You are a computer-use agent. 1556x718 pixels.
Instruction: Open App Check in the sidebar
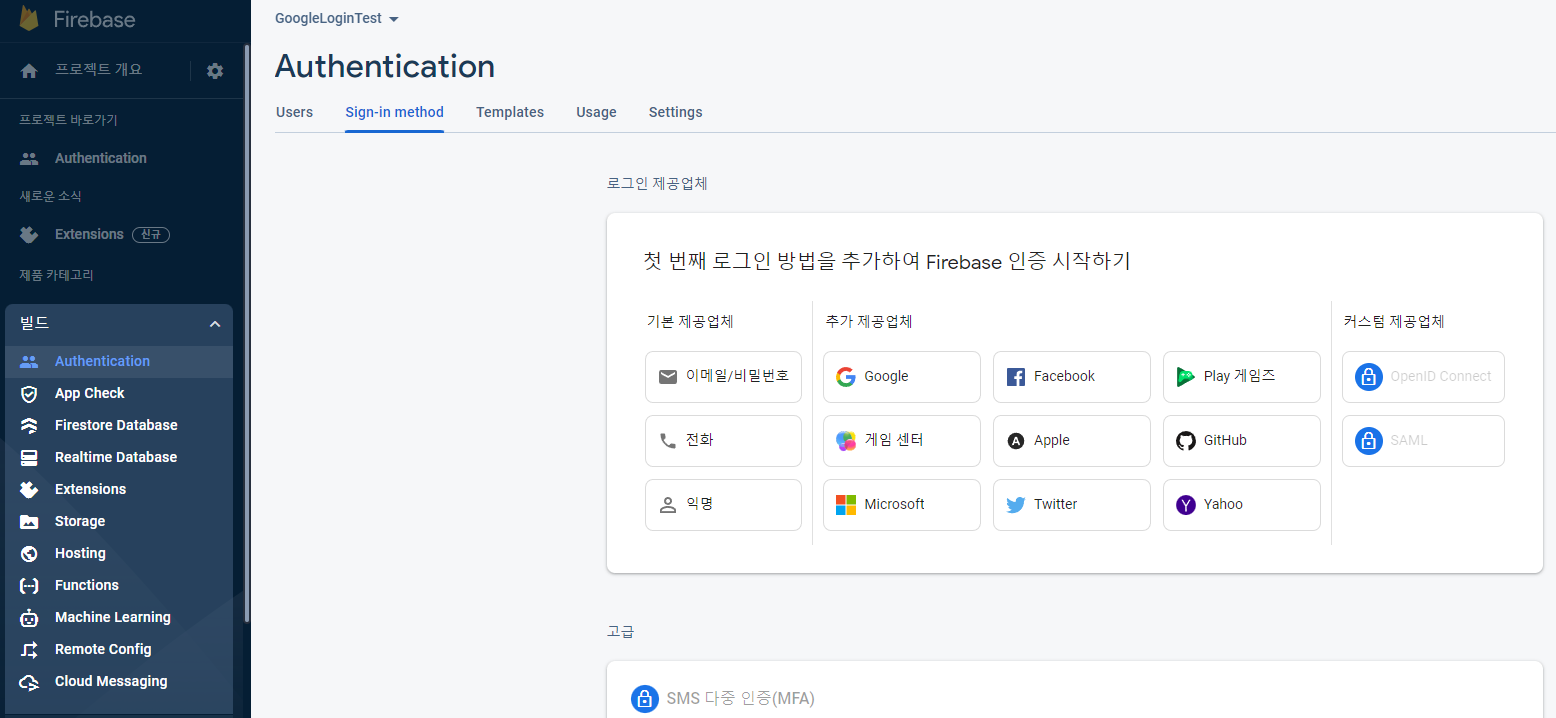click(x=119, y=394)
